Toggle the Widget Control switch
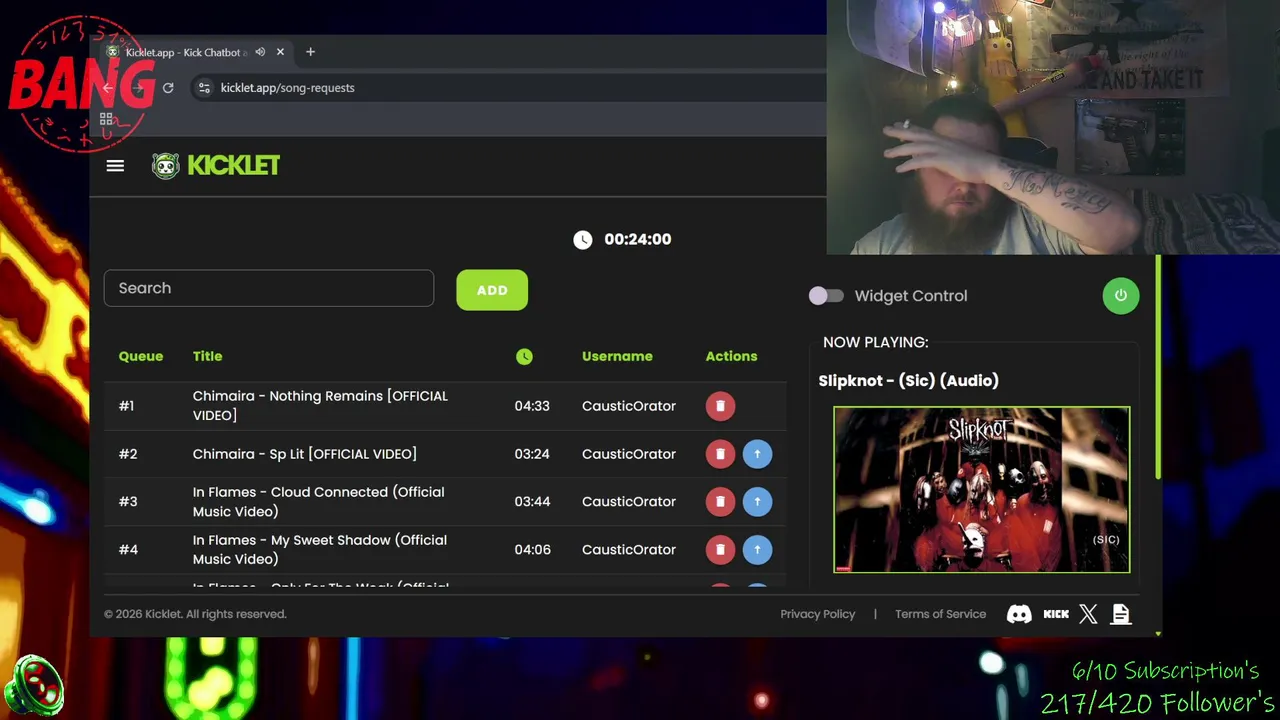This screenshot has height=720, width=1280. pos(826,296)
